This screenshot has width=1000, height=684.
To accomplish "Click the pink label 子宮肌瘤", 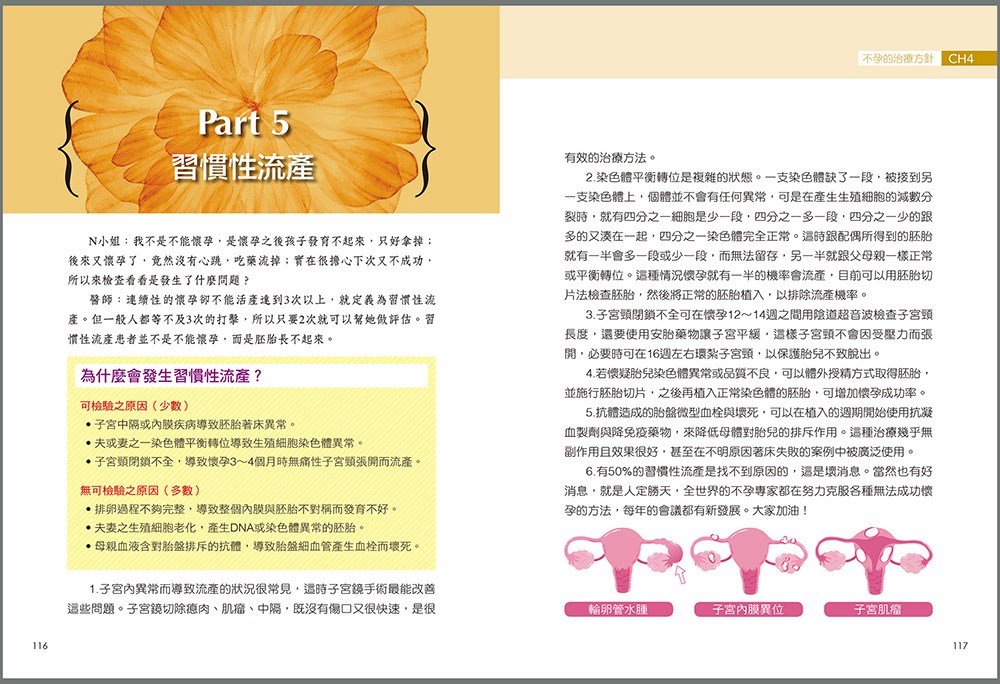I will tap(878, 609).
